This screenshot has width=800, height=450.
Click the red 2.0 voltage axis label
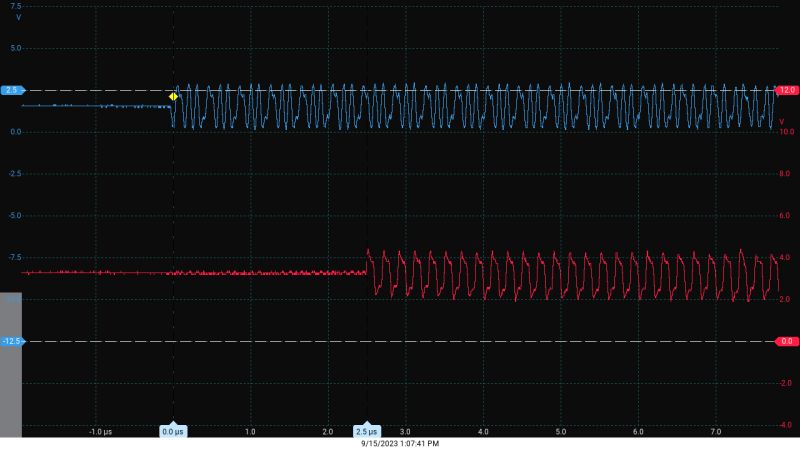pyautogui.click(x=784, y=299)
